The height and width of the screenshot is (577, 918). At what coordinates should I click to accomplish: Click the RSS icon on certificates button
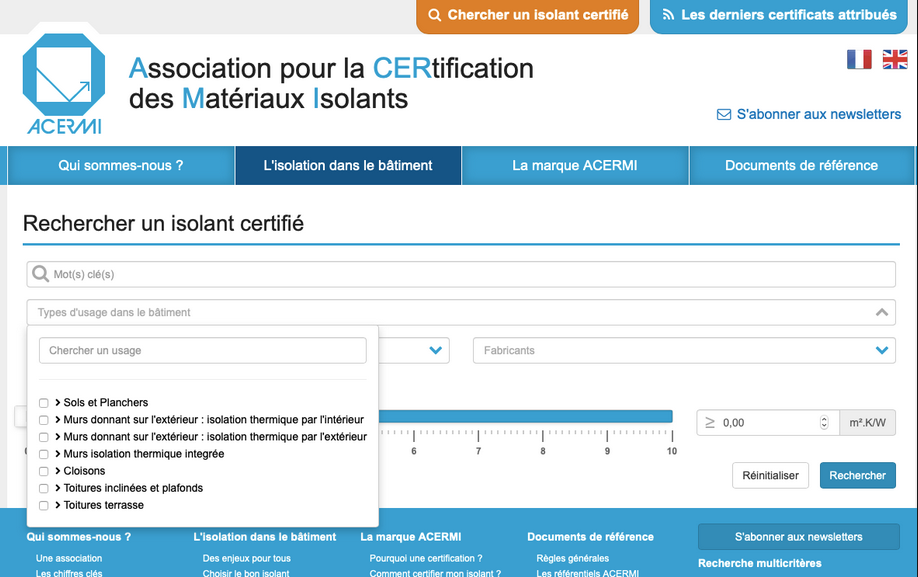click(668, 15)
